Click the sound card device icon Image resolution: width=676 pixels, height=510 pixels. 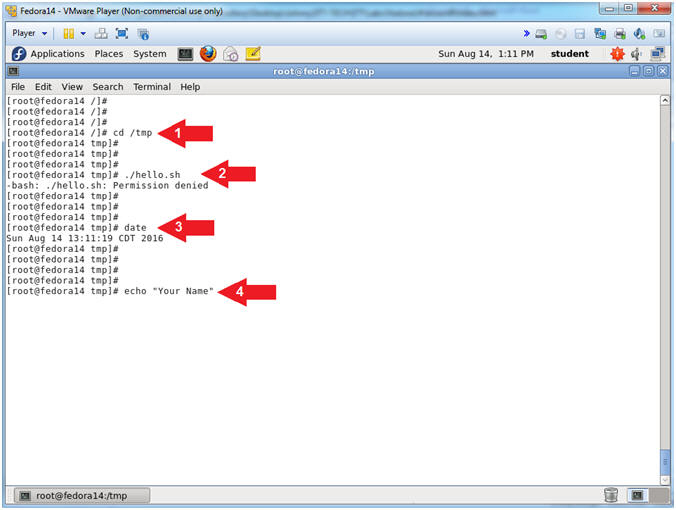click(639, 34)
